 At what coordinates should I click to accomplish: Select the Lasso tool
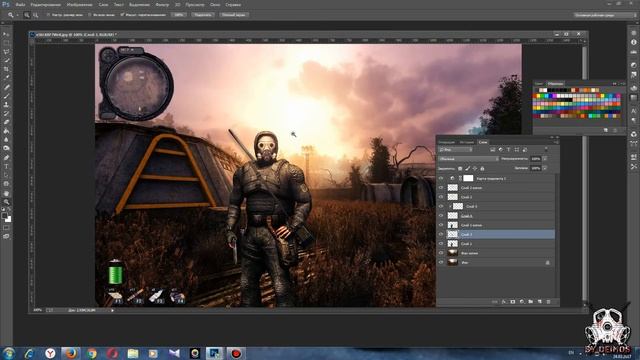(6, 52)
